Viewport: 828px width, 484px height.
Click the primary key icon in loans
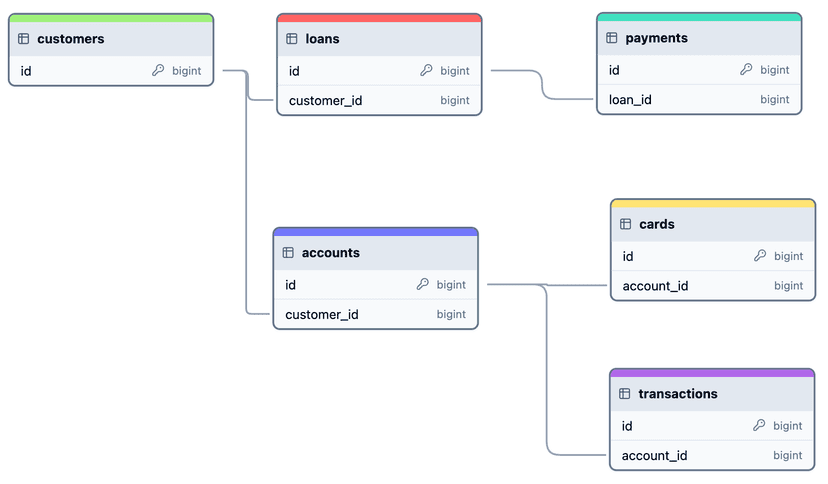click(x=426, y=71)
